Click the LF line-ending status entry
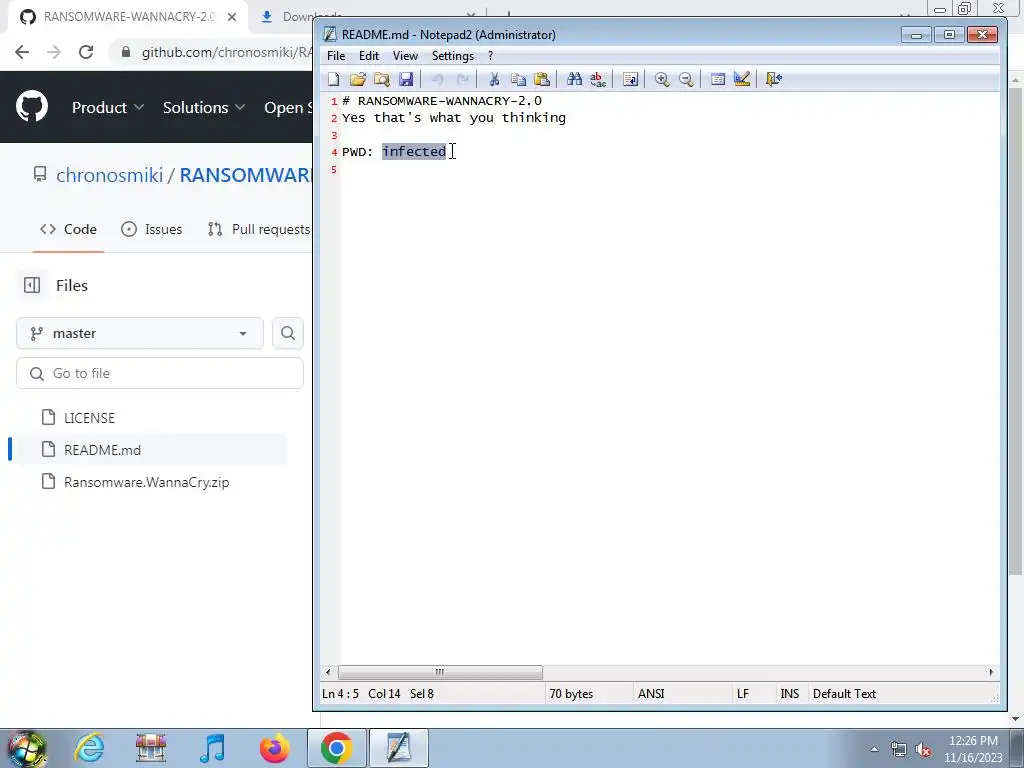 coord(743,694)
